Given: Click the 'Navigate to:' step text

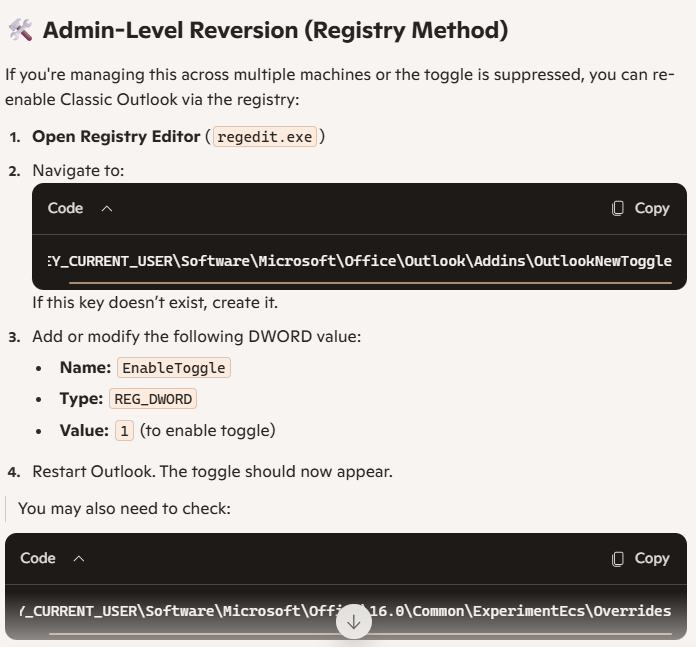Looking at the screenshot, I should tap(78, 171).
